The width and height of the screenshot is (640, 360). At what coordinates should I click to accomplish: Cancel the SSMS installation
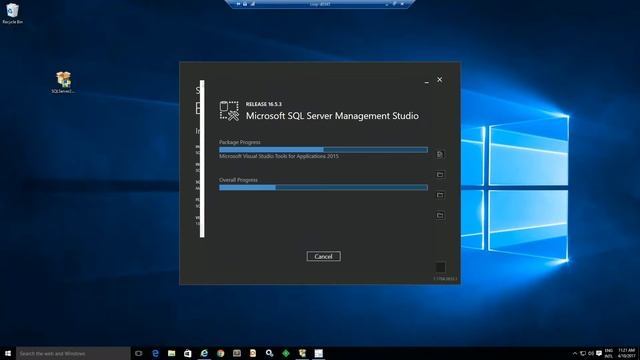point(323,256)
